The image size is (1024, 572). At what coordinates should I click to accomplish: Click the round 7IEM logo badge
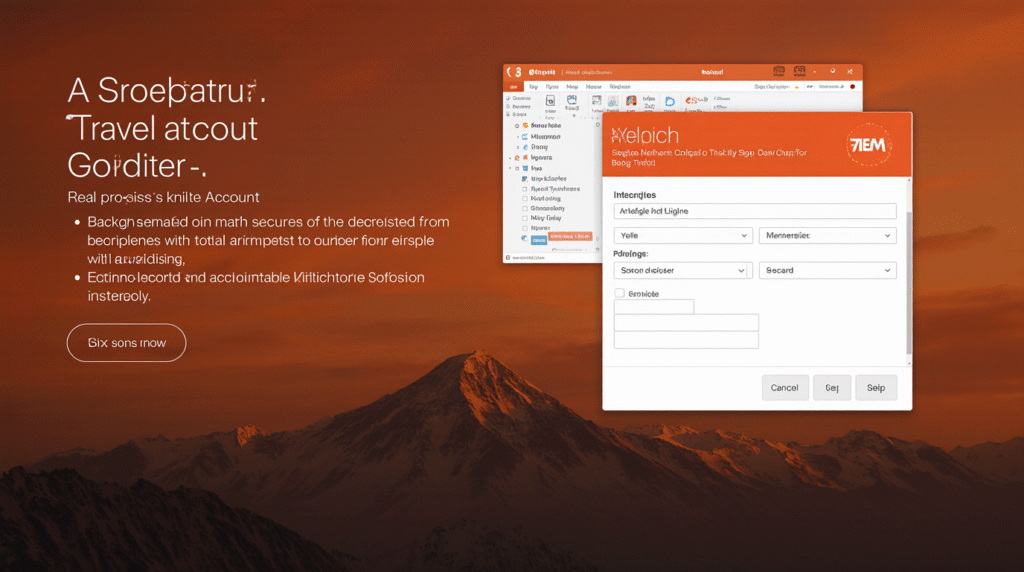pyautogui.click(x=865, y=142)
